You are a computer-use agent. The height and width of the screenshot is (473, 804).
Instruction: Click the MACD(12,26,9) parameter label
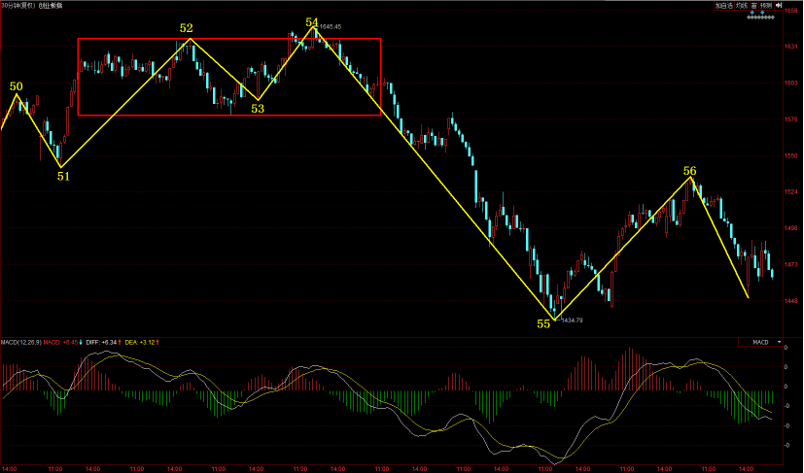22,343
